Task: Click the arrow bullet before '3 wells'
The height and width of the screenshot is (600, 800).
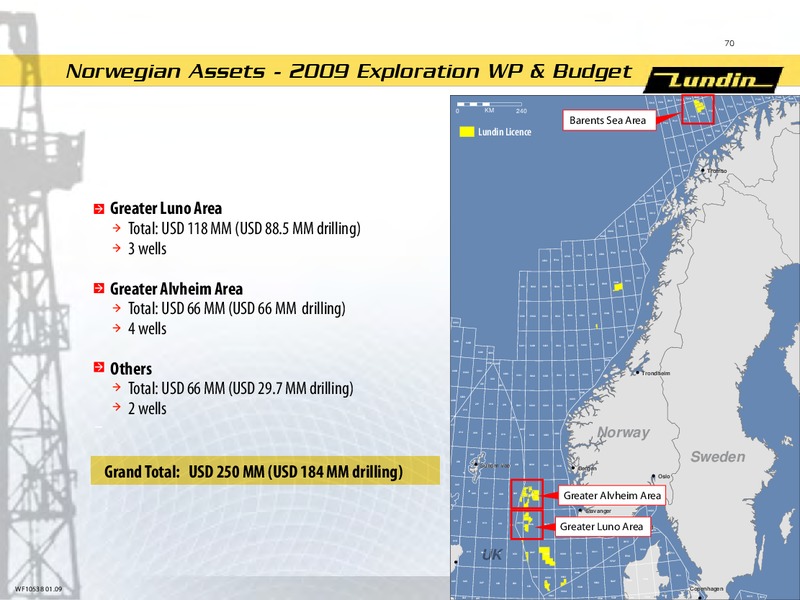Action: coord(117,248)
